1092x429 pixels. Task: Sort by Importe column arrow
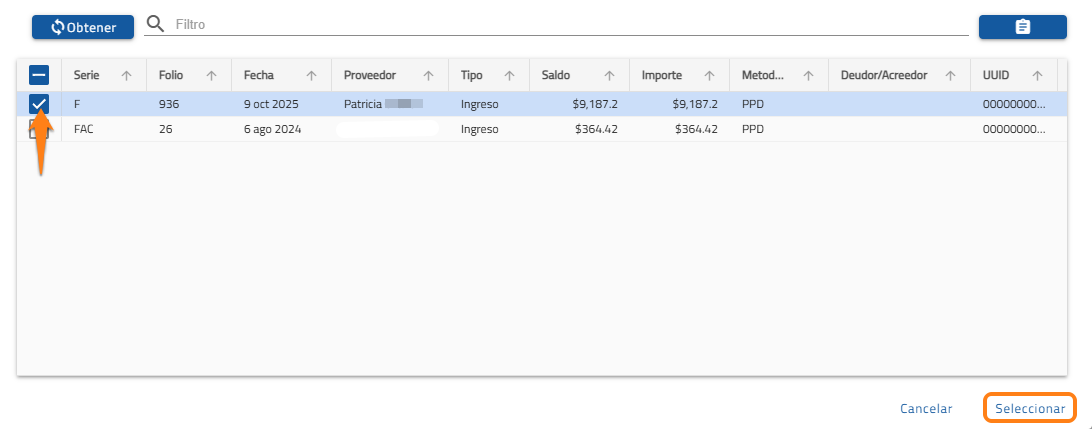[x=709, y=76]
